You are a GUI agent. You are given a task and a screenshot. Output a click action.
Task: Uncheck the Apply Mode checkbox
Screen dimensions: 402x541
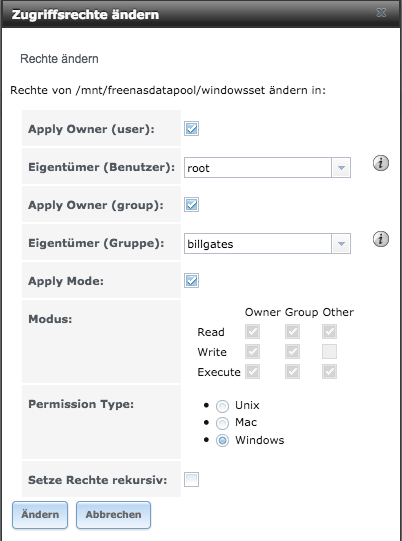tap(191, 281)
